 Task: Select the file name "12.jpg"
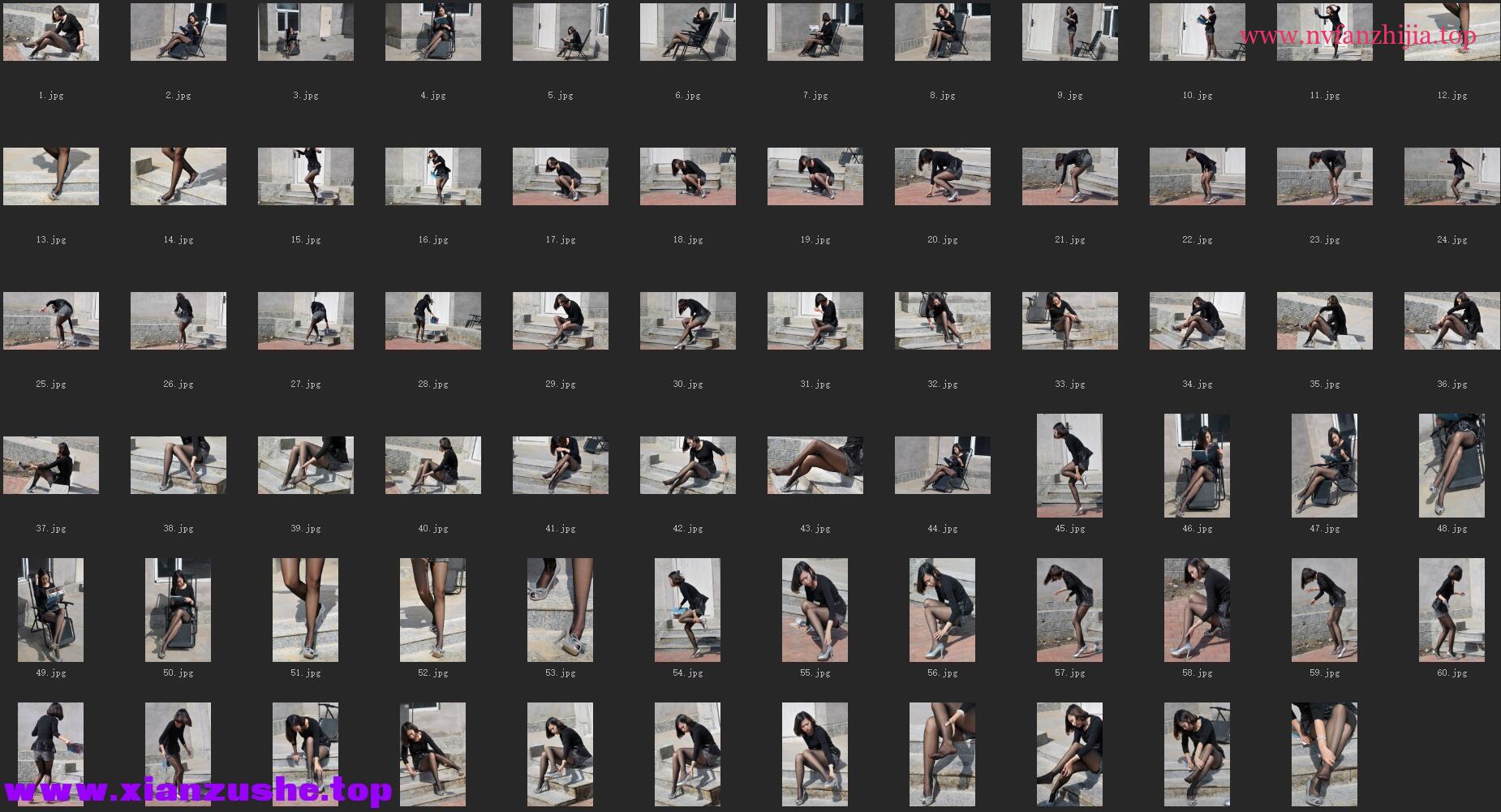pos(1452,96)
